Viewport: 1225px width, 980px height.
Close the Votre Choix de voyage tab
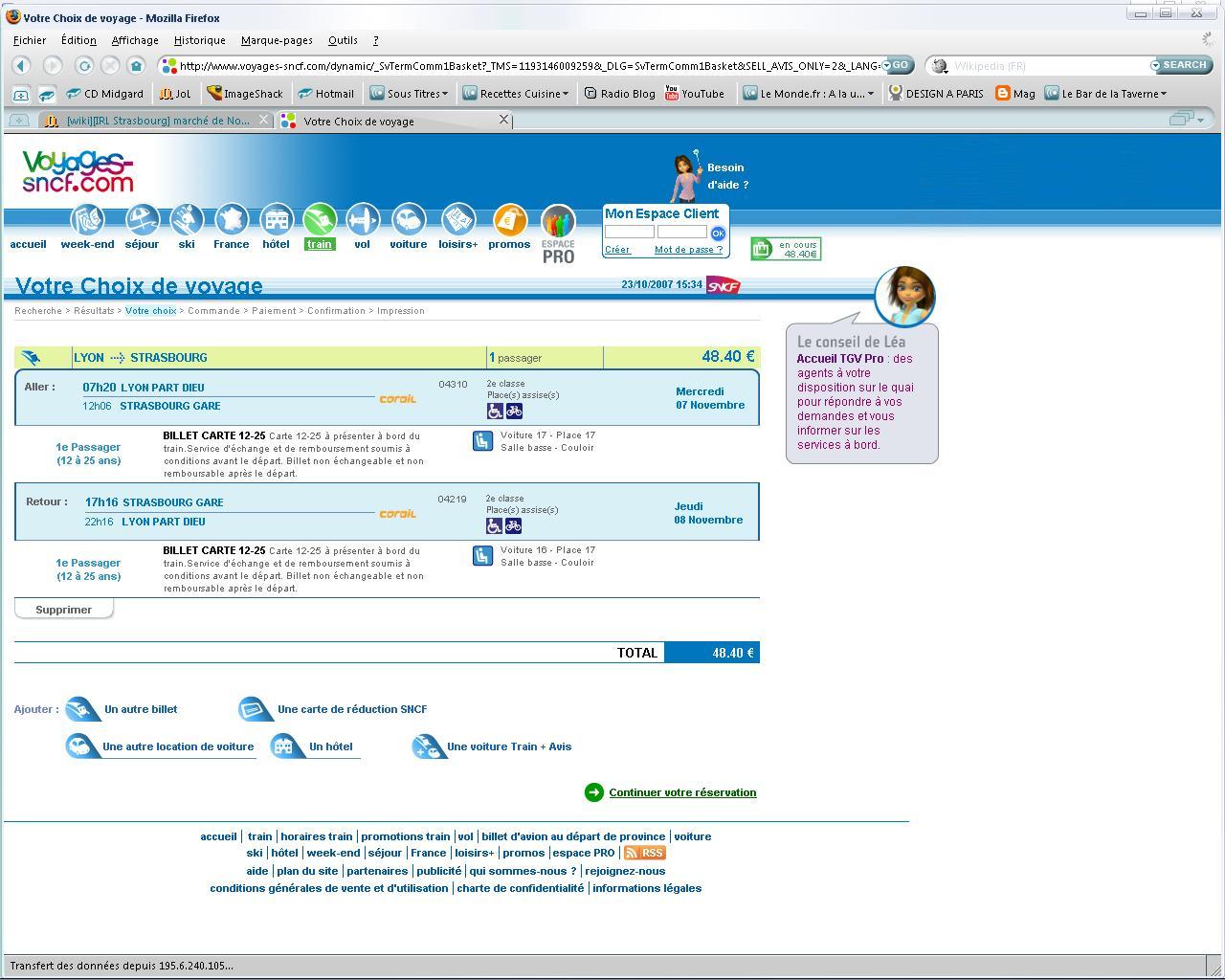[x=504, y=120]
